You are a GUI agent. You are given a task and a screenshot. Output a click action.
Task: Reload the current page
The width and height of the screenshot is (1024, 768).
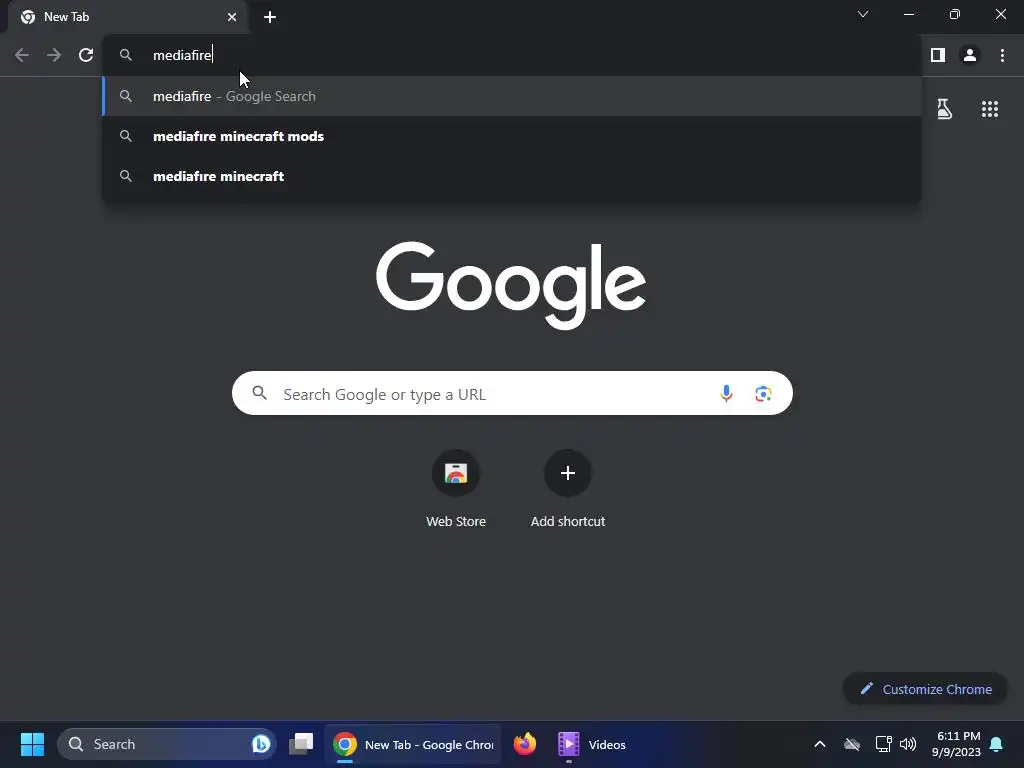(86, 55)
